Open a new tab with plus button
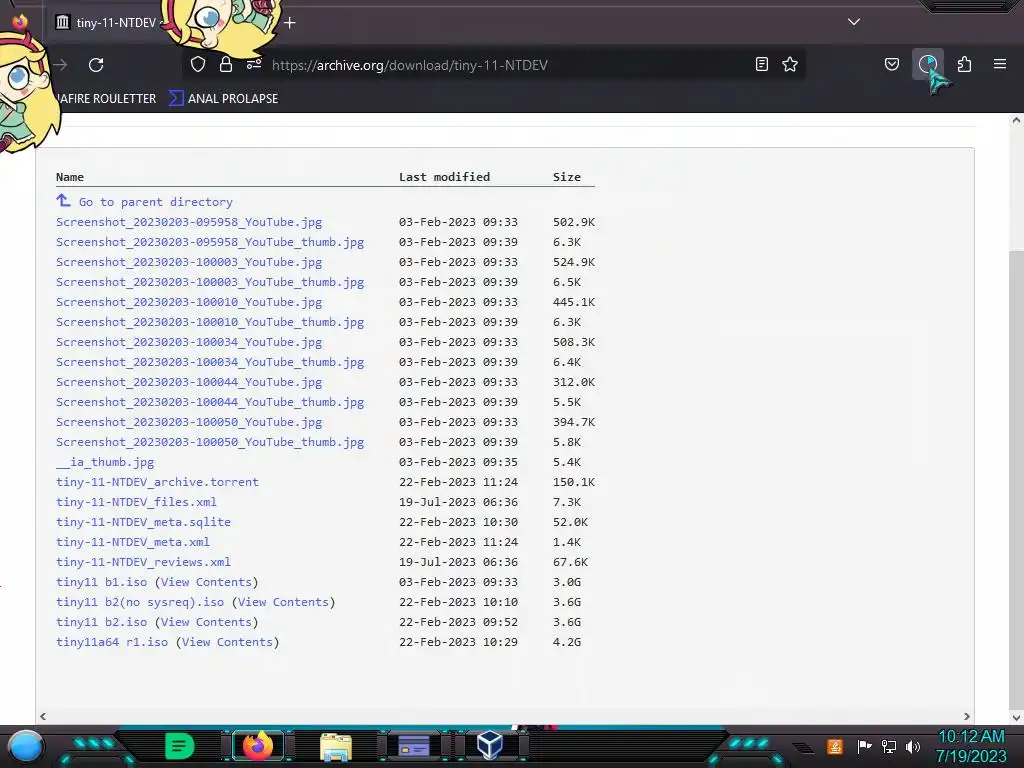 point(290,23)
